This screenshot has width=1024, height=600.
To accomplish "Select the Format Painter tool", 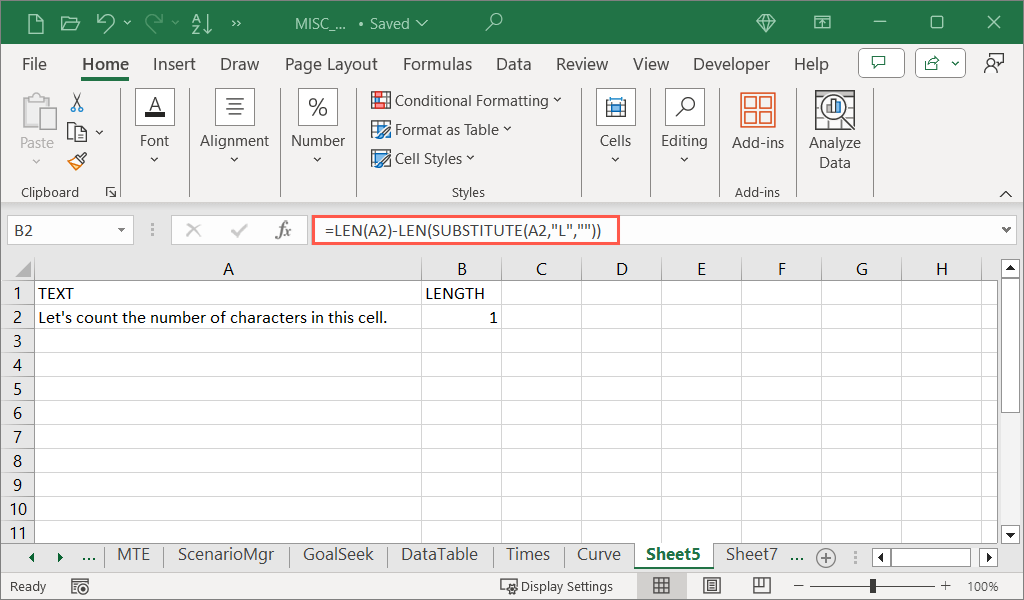I will [x=77, y=161].
